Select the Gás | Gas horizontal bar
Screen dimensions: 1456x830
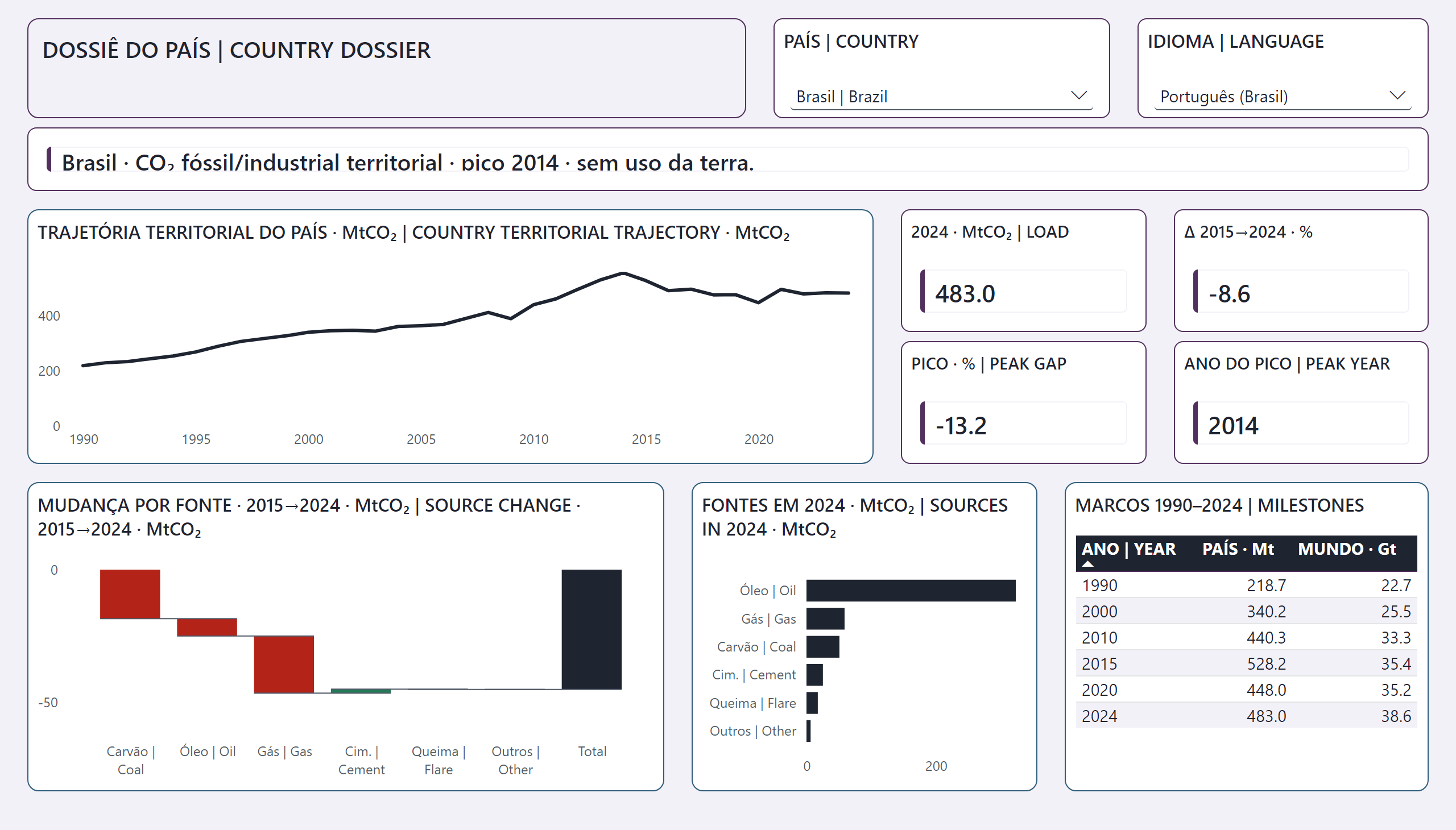(x=825, y=619)
